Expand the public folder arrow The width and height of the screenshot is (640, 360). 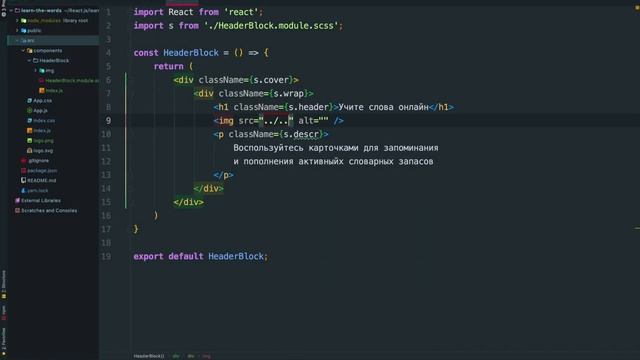tap(17, 31)
